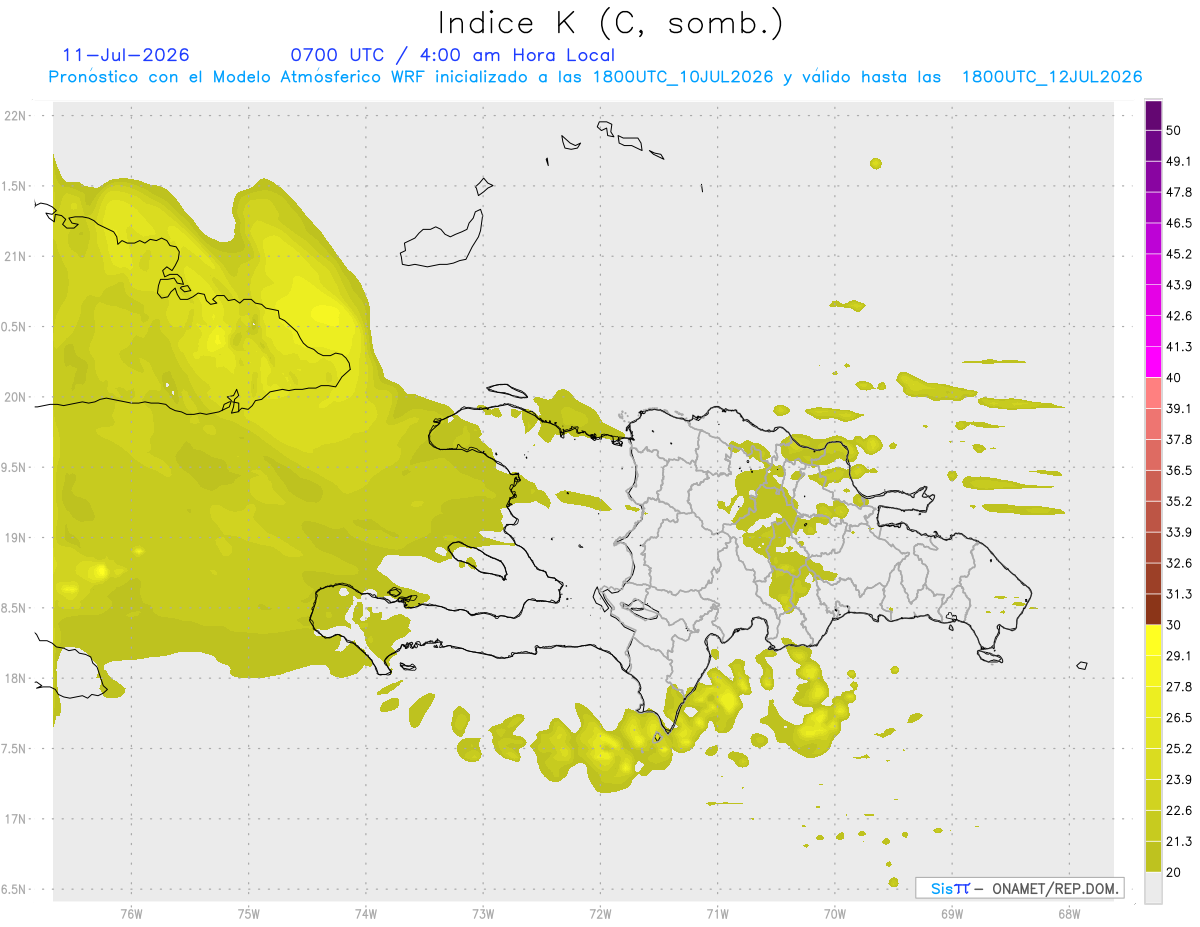
Task: Click the '47.8' value on the color scale
Action: [1179, 192]
